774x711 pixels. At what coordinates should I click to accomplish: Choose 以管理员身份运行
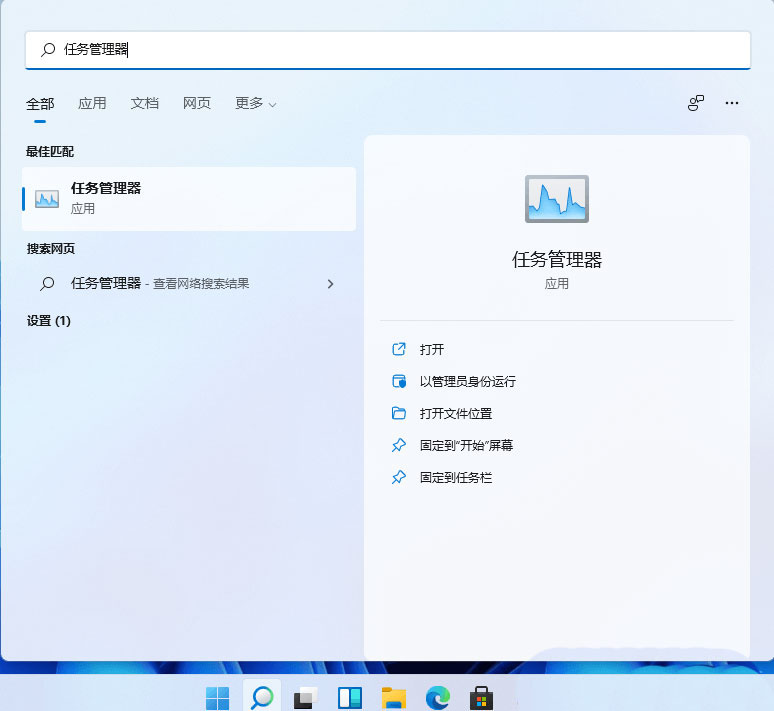[x=467, y=381]
